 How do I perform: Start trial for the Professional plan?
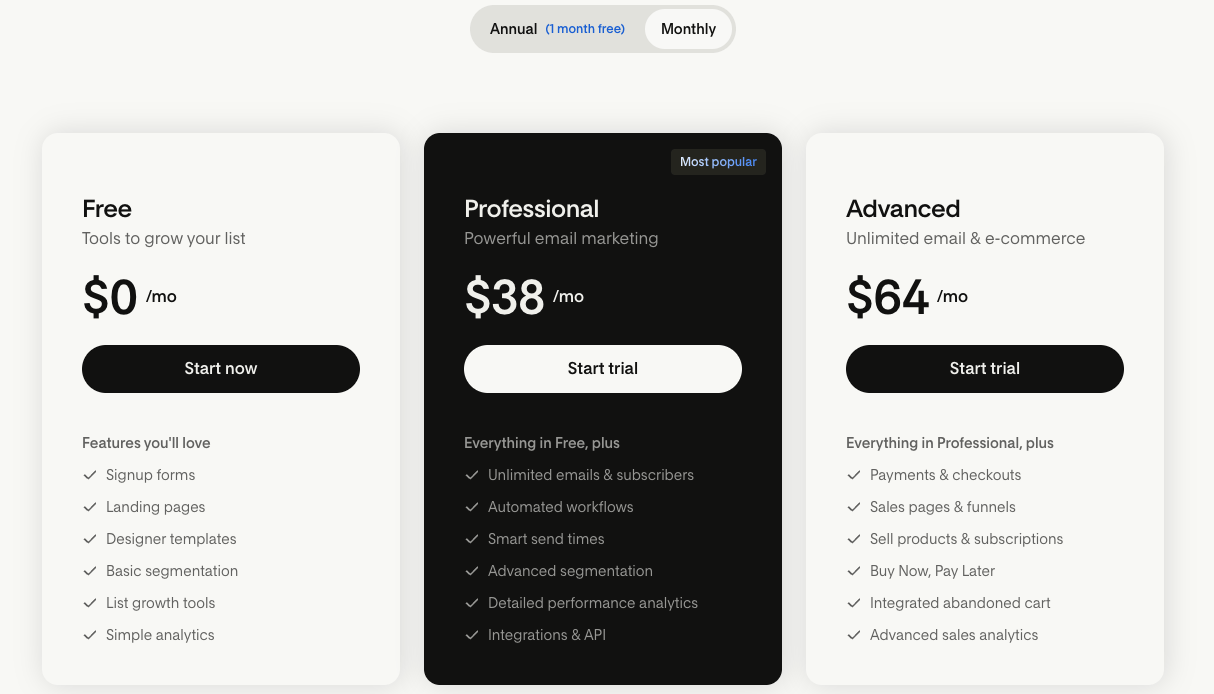pos(603,369)
